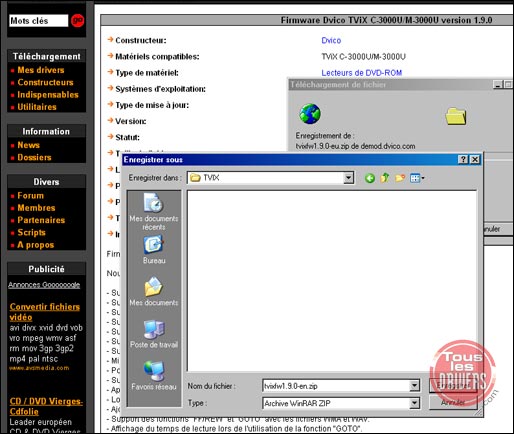Click the Annuler button in save dialog
The image size is (514, 434).
pos(453,403)
